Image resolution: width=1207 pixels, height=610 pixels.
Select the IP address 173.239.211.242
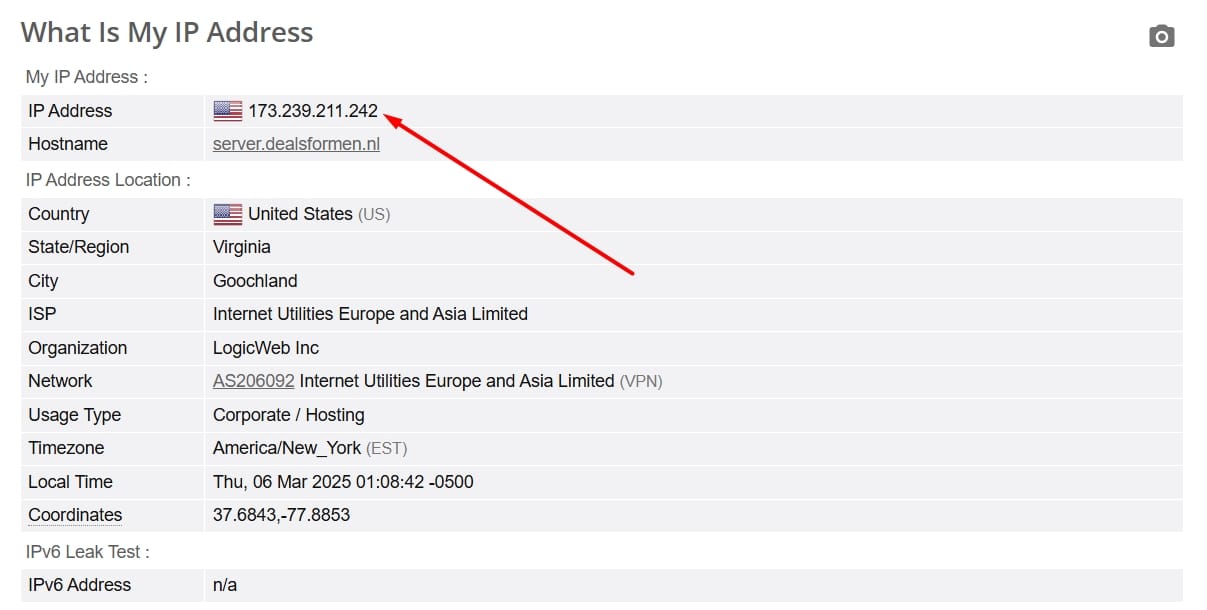pos(313,111)
